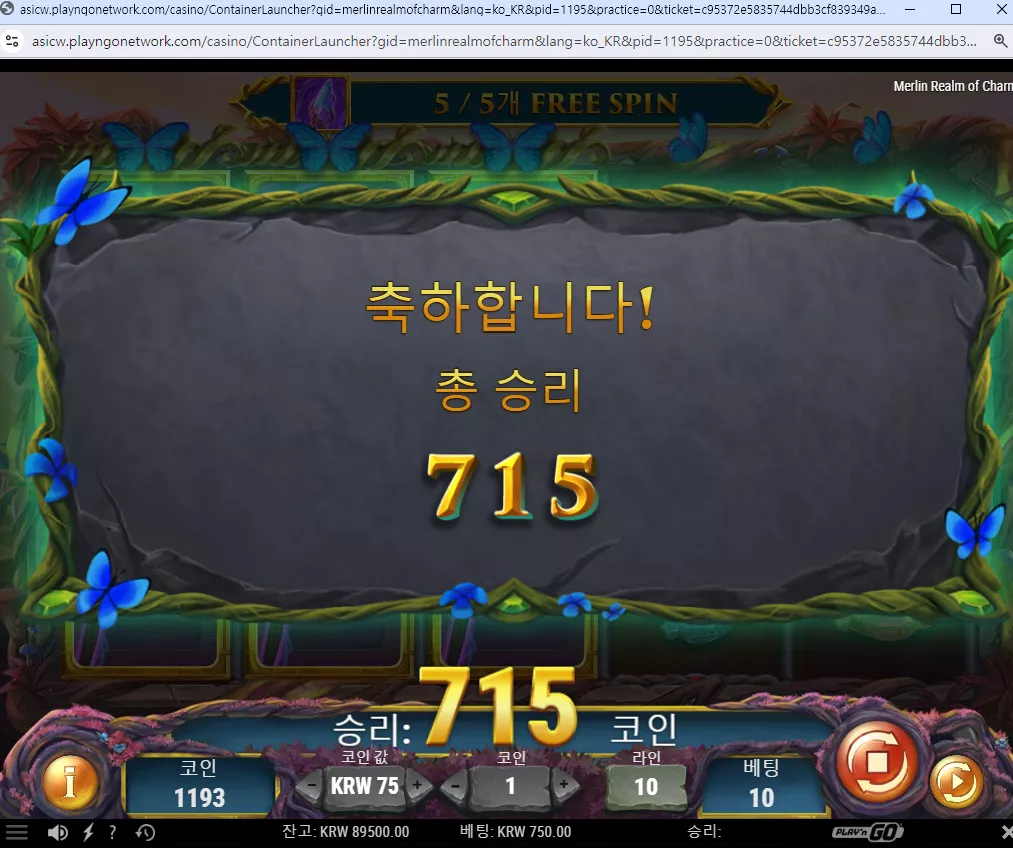This screenshot has height=848, width=1013.
Task: Click the lines value 10
Action: click(x=646, y=787)
